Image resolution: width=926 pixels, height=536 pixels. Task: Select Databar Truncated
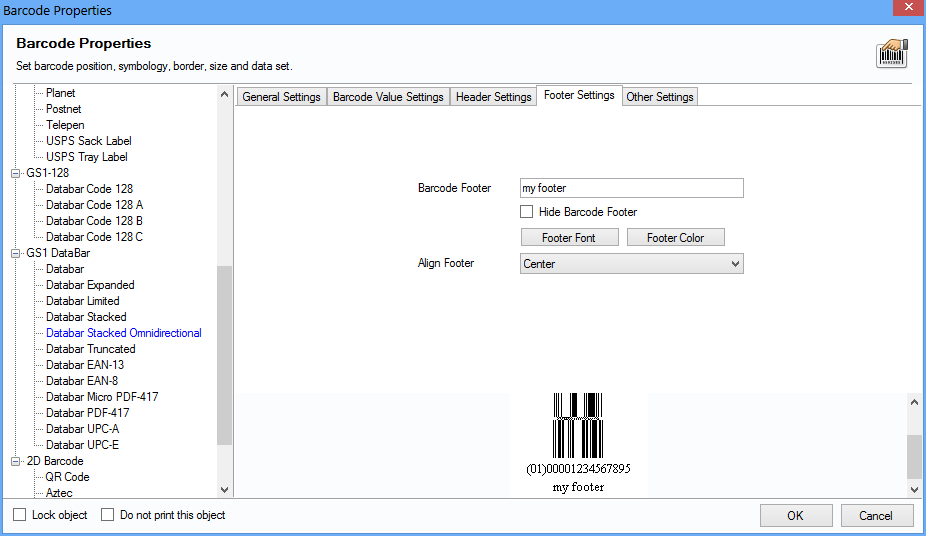91,349
